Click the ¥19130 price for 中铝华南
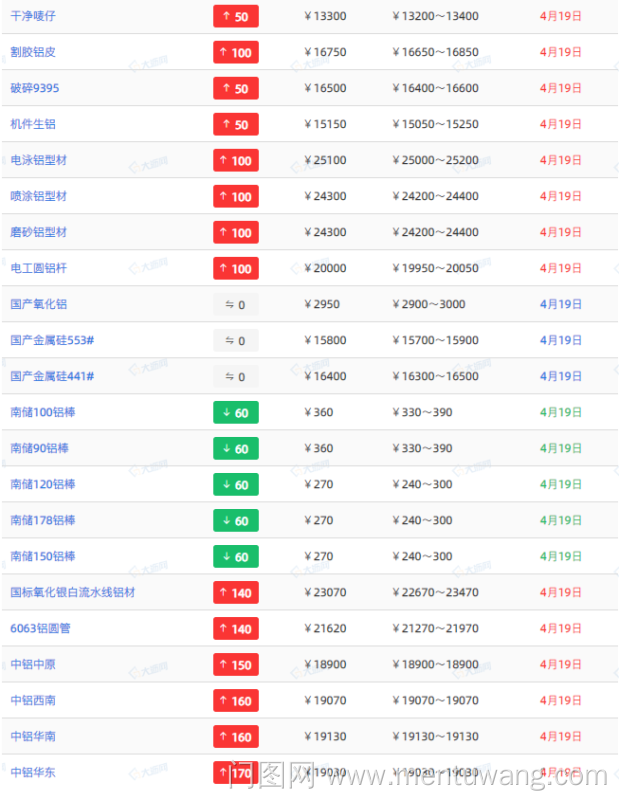 (x=325, y=736)
